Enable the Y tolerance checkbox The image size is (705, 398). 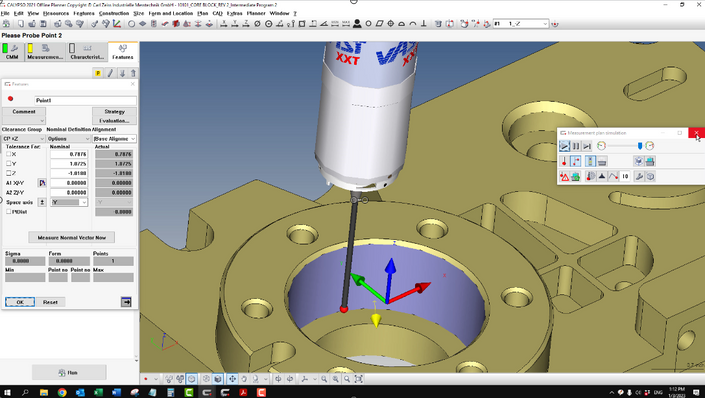(9, 164)
